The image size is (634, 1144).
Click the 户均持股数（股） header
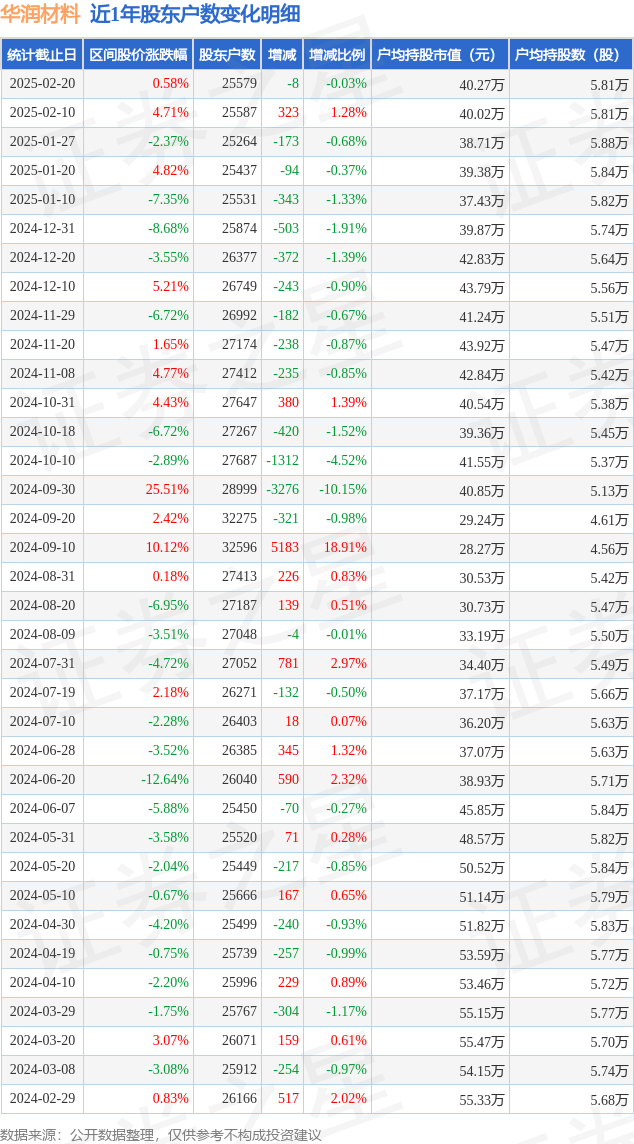pyautogui.click(x=571, y=55)
